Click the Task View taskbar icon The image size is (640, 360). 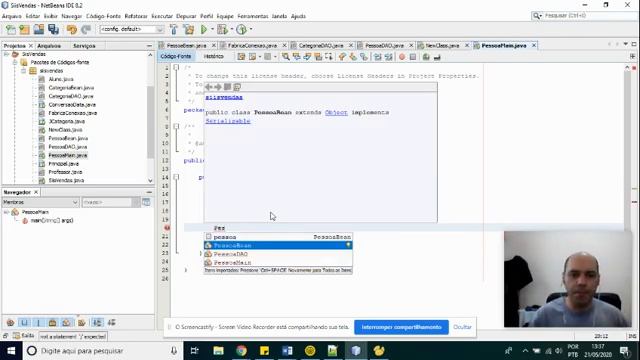pos(195,351)
